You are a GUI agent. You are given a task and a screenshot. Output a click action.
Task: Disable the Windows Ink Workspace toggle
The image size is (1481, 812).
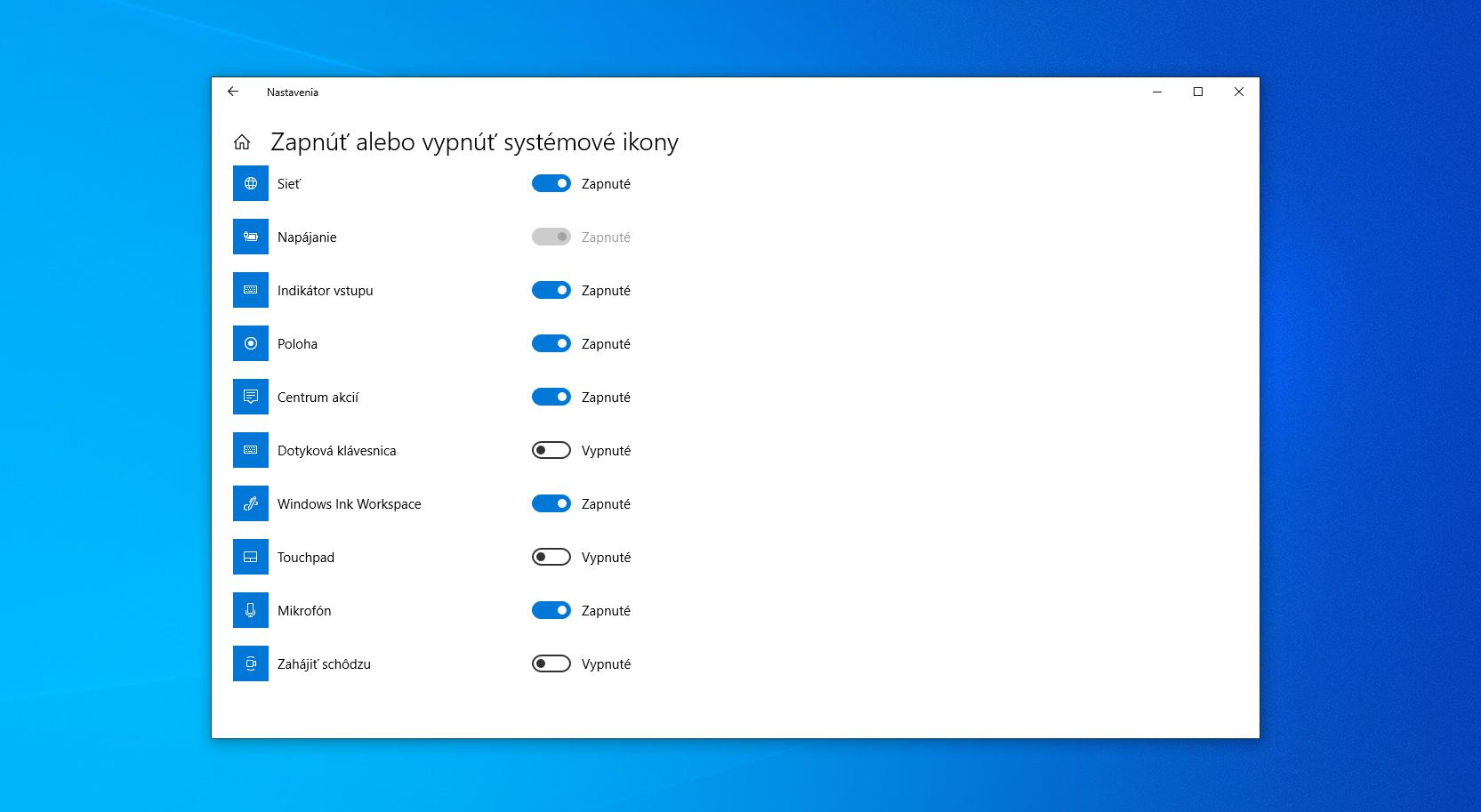(x=551, y=503)
